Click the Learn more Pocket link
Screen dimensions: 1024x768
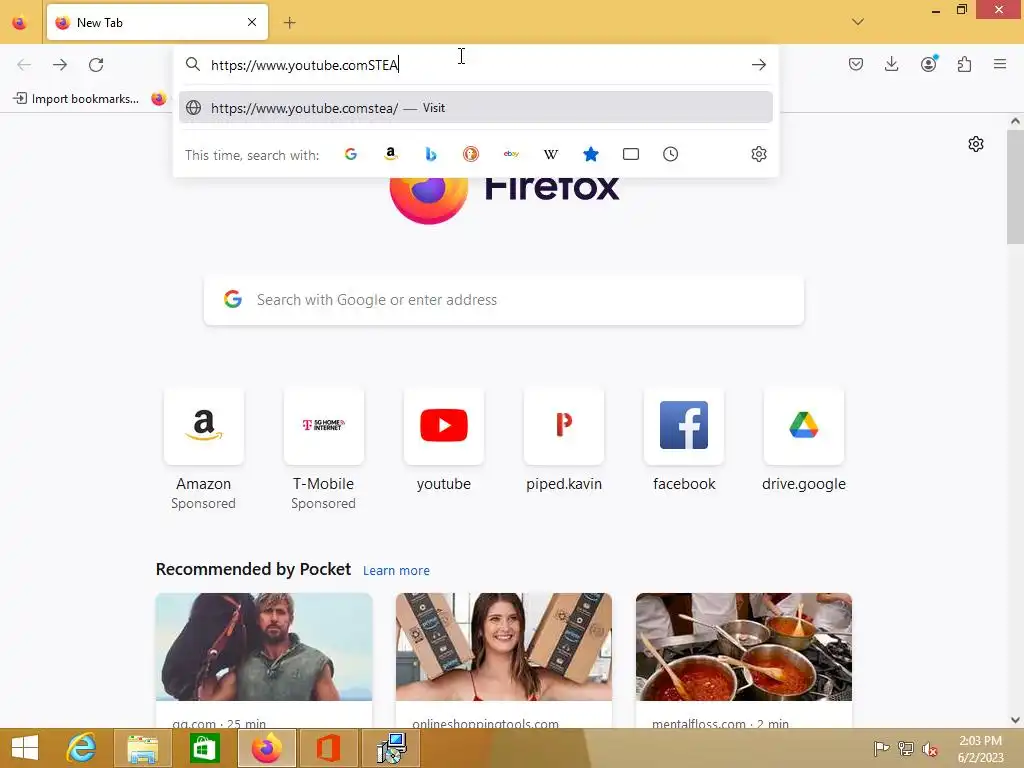pyautogui.click(x=396, y=571)
